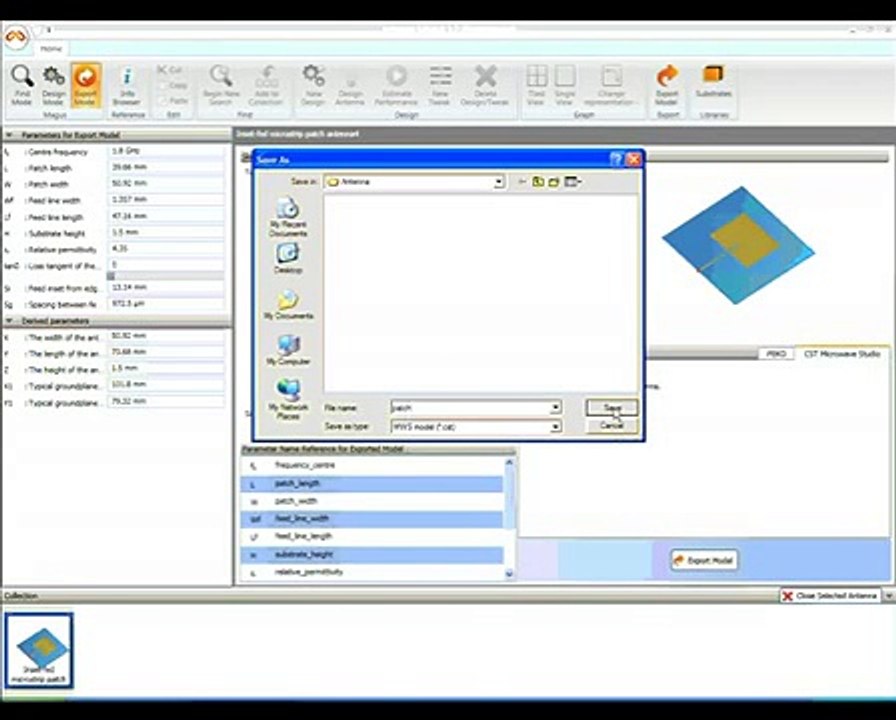Go to My Documents in Save As dialog
The image size is (896, 720).
click(288, 305)
